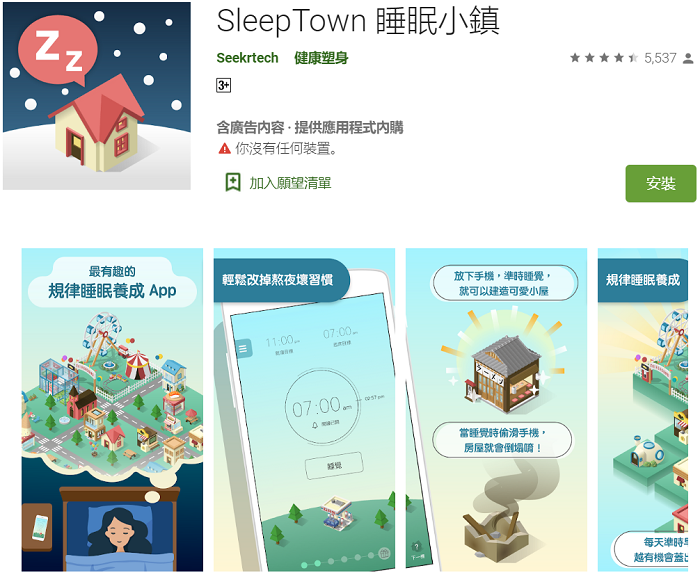Click the hamburger menu icon in phone screenshot
The width and height of the screenshot is (700, 575).
(243, 348)
